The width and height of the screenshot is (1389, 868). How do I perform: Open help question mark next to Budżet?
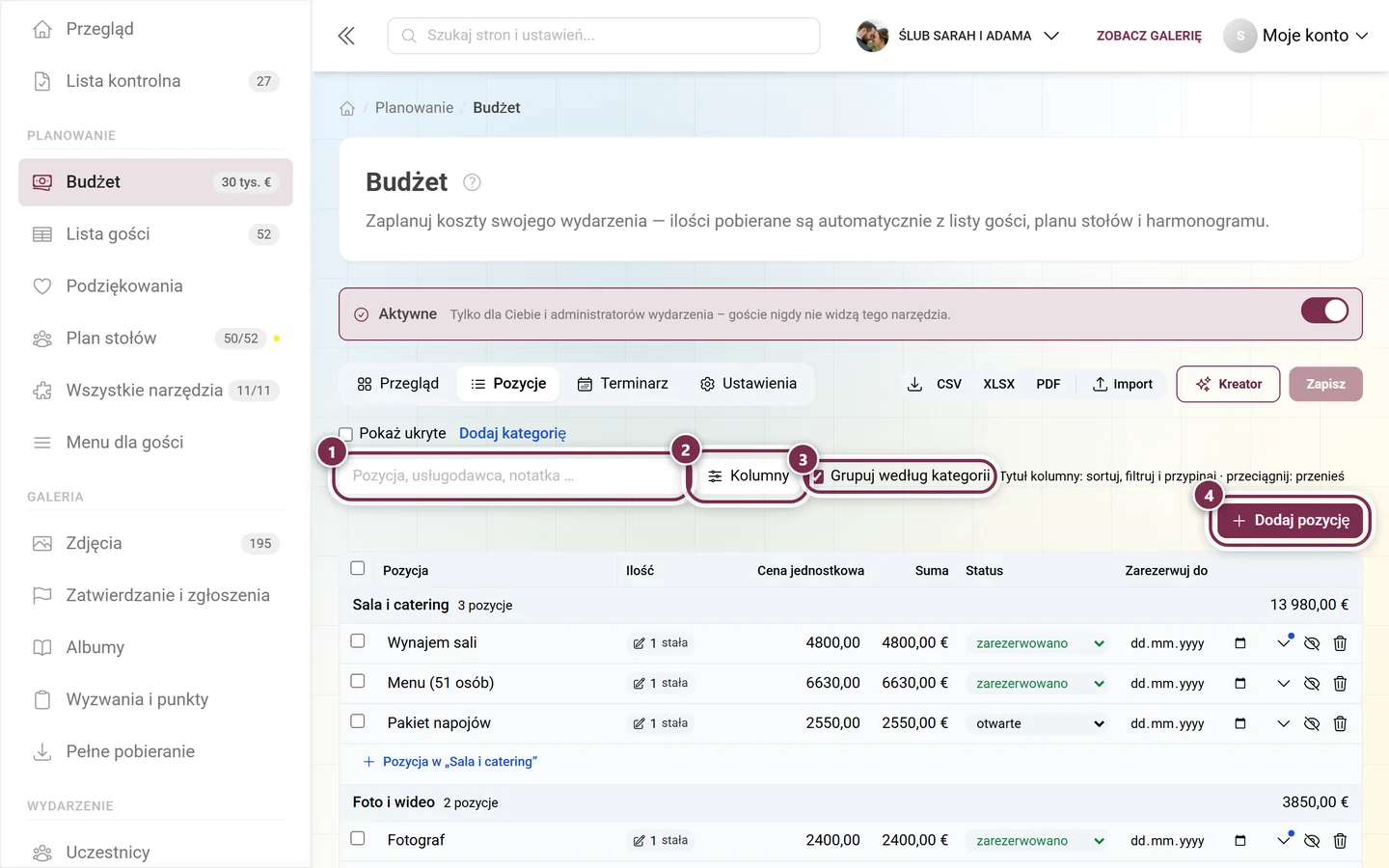pyautogui.click(x=472, y=182)
